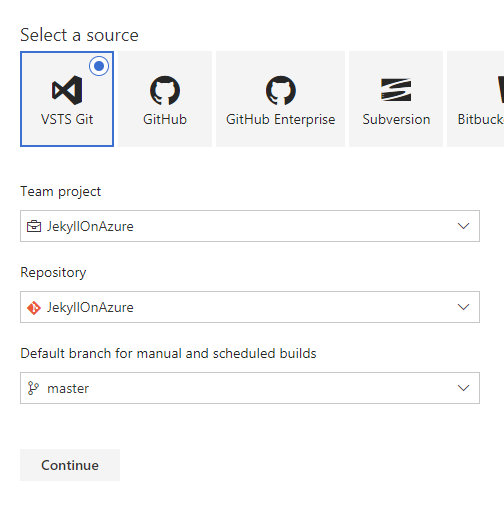Click the Select a source heading
Image resolution: width=504 pixels, height=507 pixels.
79,35
